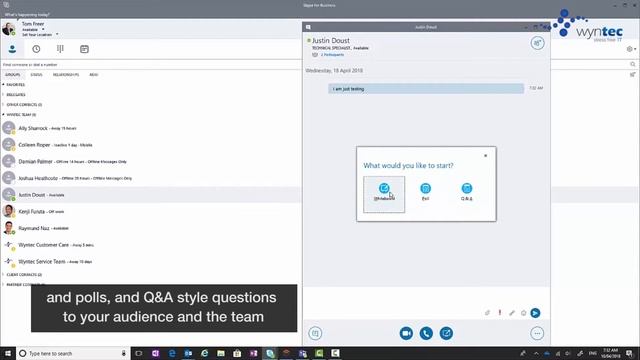Open the Windows Start menu
Image resolution: width=640 pixels, height=360 pixels.
(8, 353)
